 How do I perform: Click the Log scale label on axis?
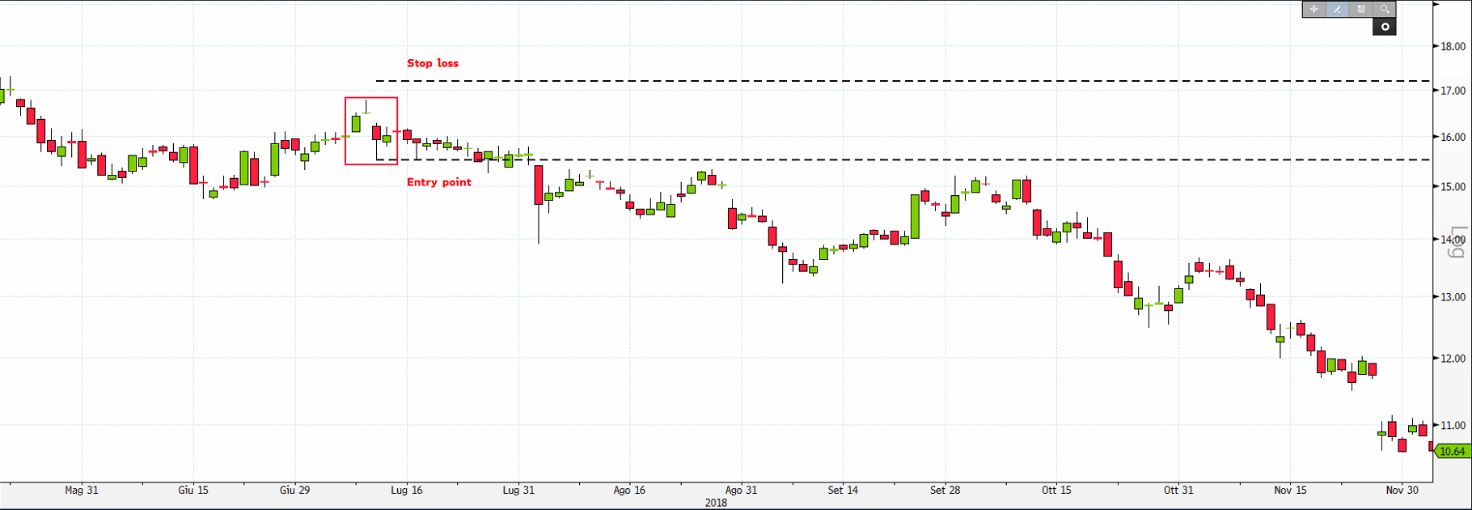pyautogui.click(x=1458, y=244)
